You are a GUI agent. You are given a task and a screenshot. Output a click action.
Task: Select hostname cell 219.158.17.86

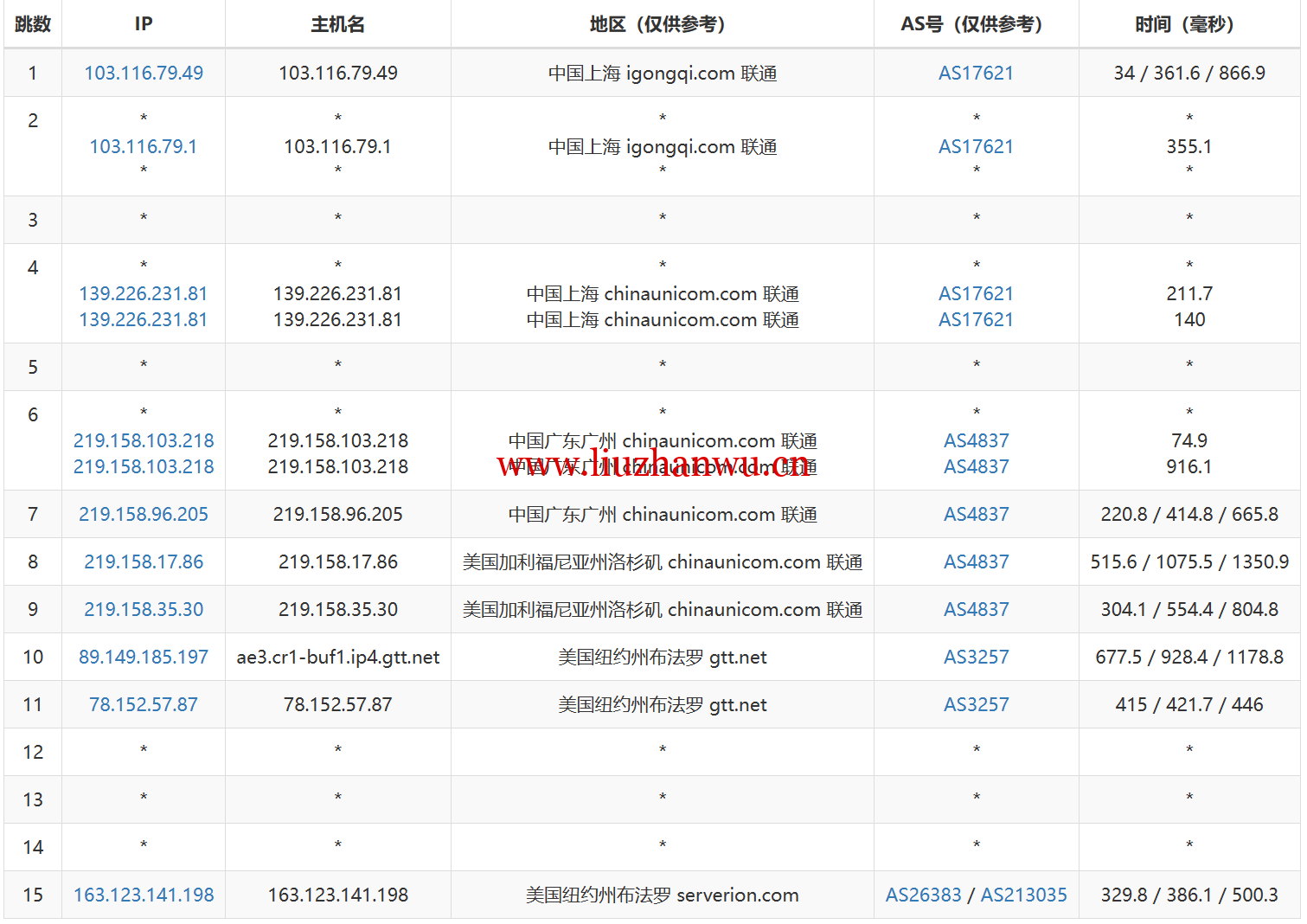(337, 561)
